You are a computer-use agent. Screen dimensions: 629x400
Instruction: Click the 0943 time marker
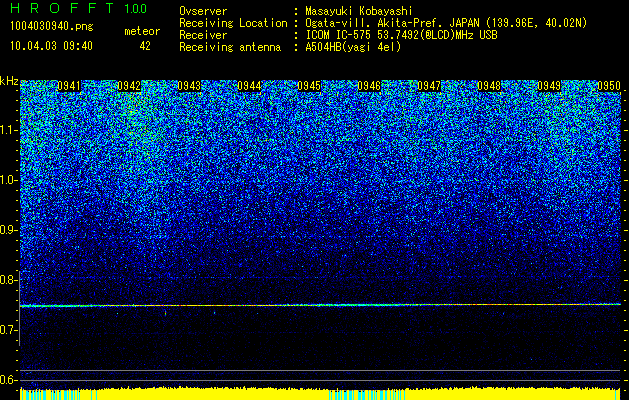(x=189, y=86)
